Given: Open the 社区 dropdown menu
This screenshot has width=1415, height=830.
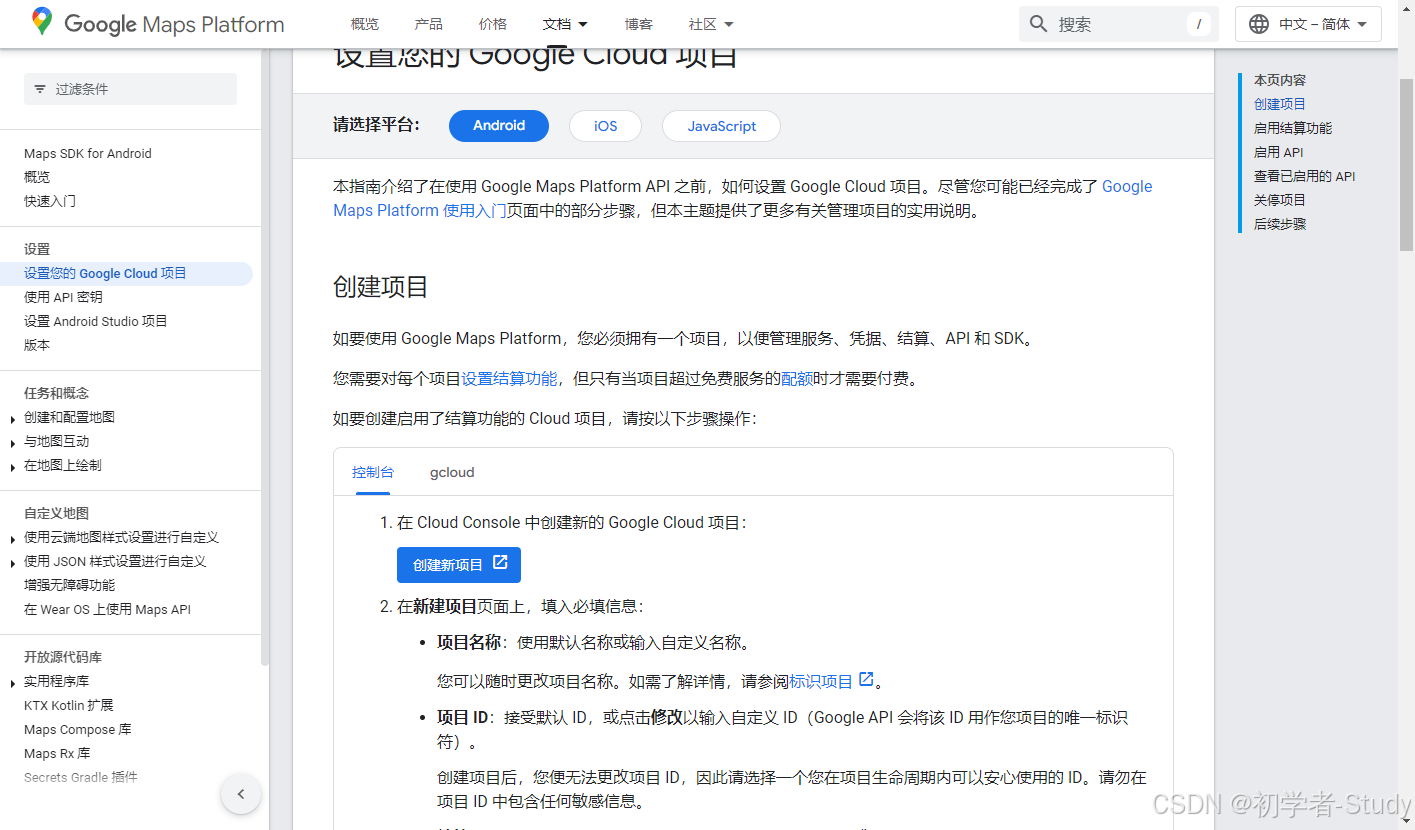Looking at the screenshot, I should (x=711, y=24).
